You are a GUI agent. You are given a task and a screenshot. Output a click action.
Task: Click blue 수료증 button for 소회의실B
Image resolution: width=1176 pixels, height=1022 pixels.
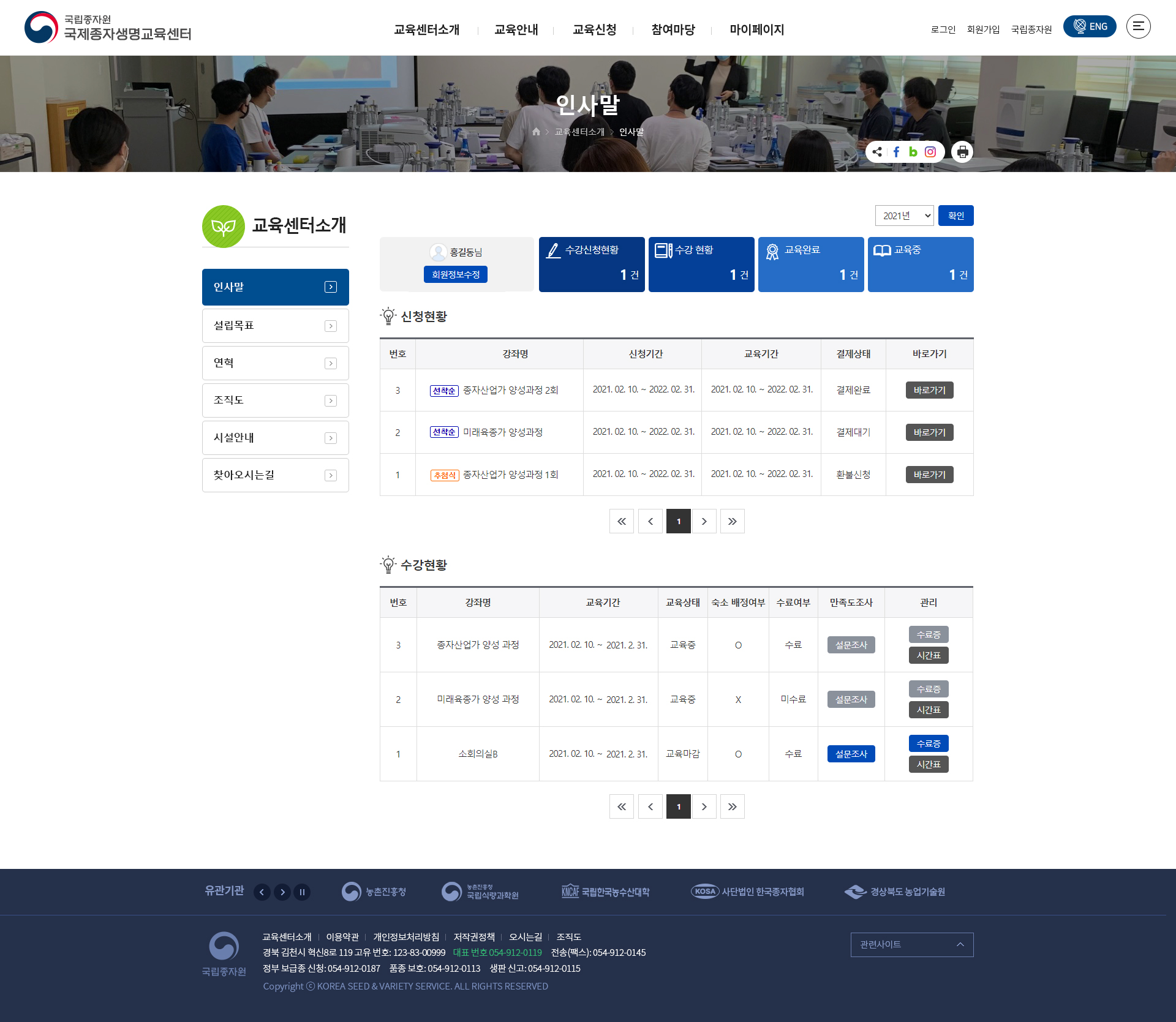coord(929,743)
